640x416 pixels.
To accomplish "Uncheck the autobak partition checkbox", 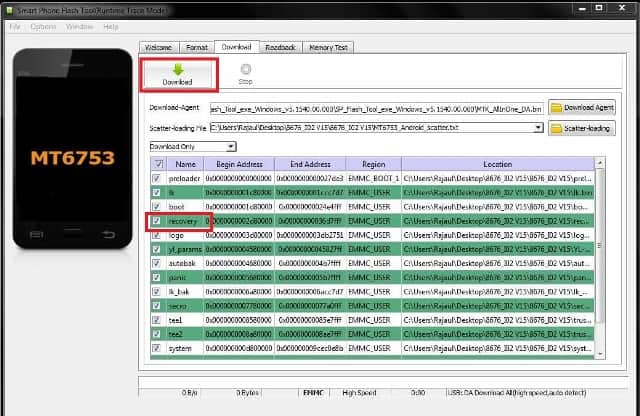I will click(156, 263).
